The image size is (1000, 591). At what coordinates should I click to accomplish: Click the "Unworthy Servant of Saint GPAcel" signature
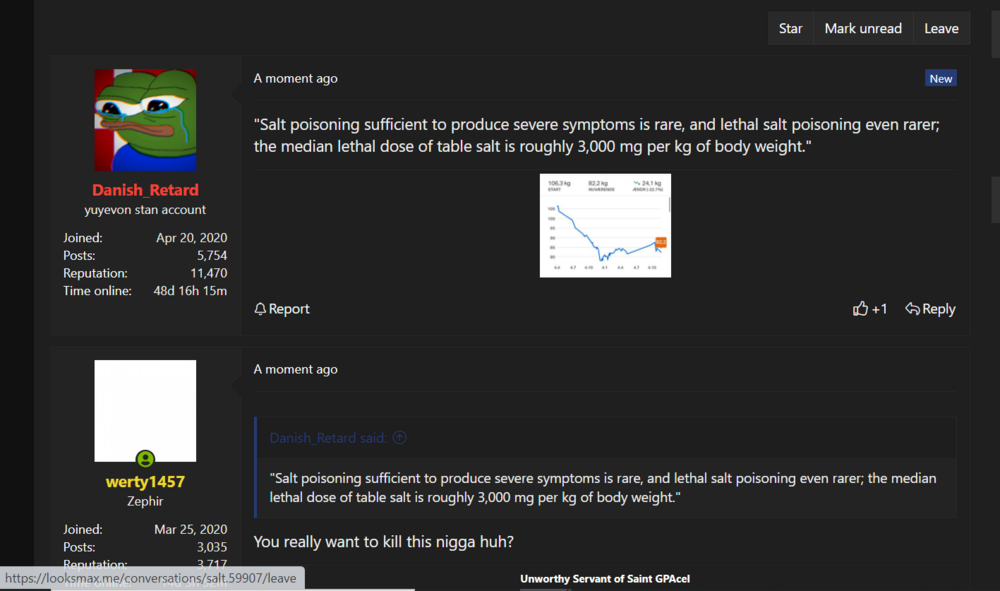605,578
